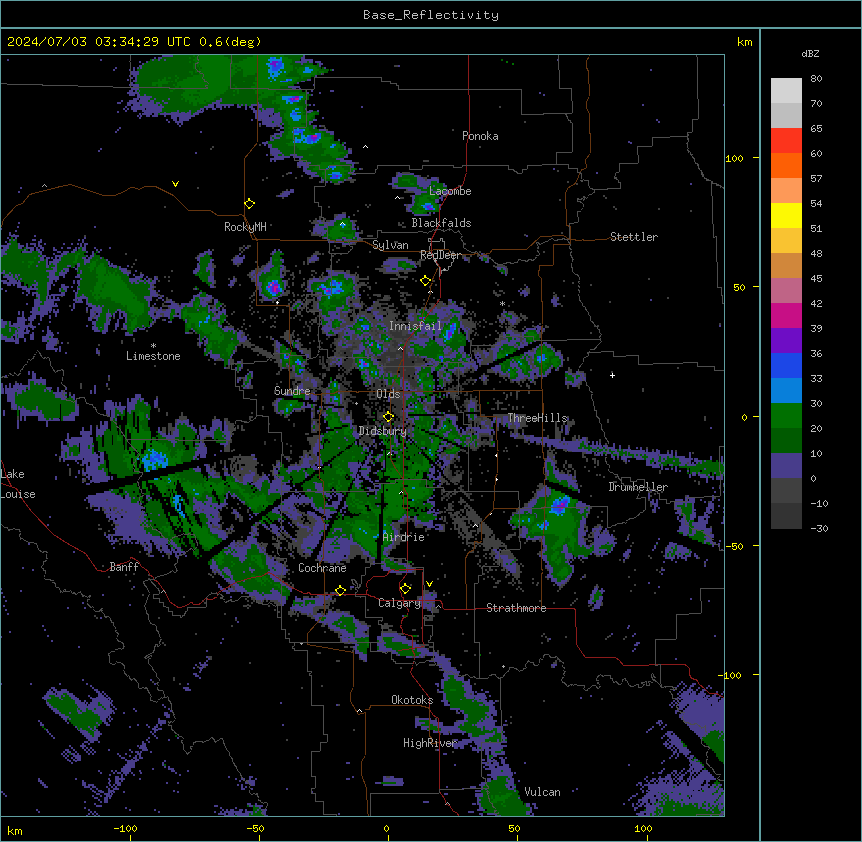Click the HighRiver town label
This screenshot has width=862, height=842.
tap(430, 743)
